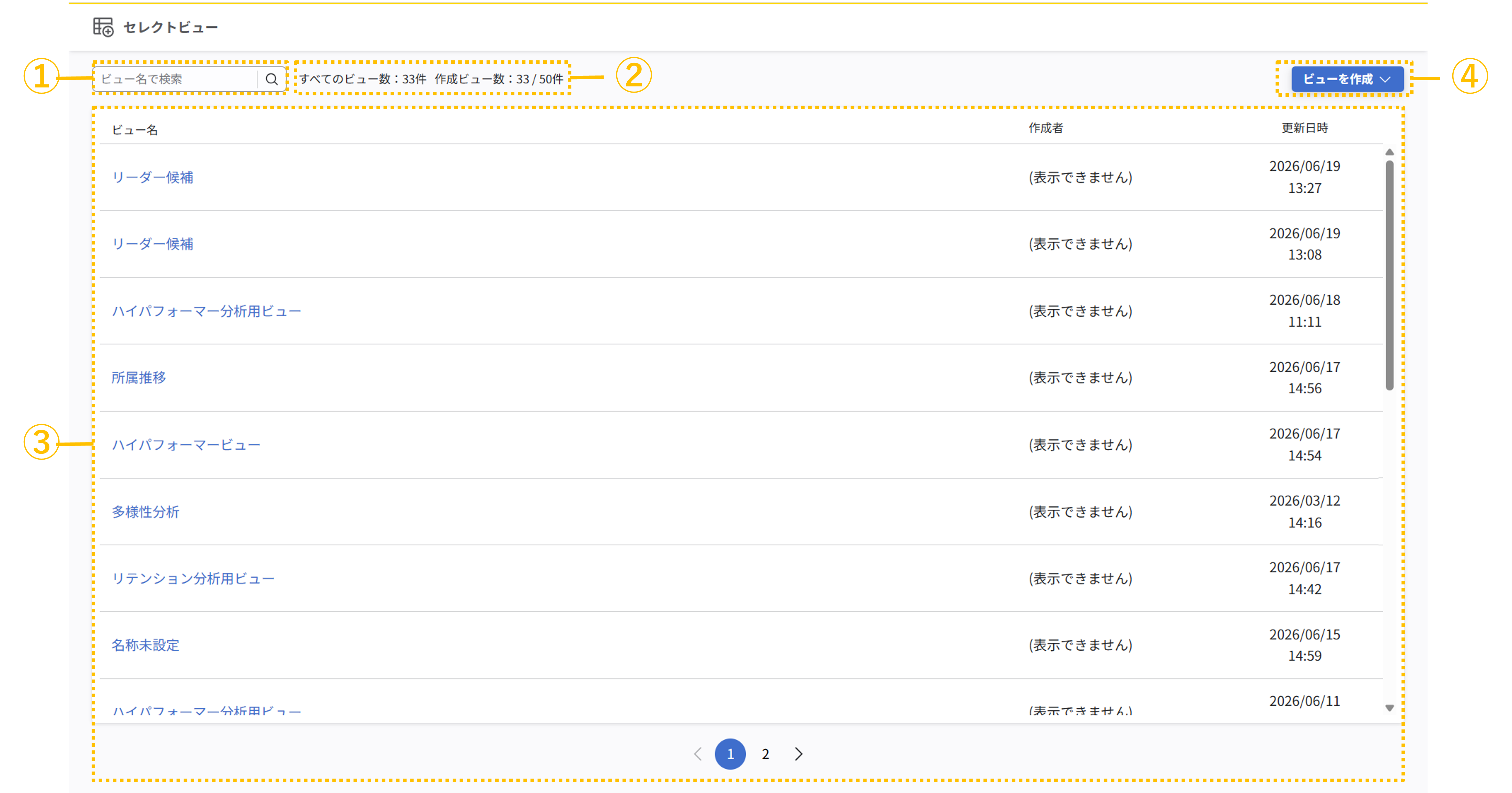Click the ビュー名 column header
The height and width of the screenshot is (793, 1512).
tap(135, 130)
